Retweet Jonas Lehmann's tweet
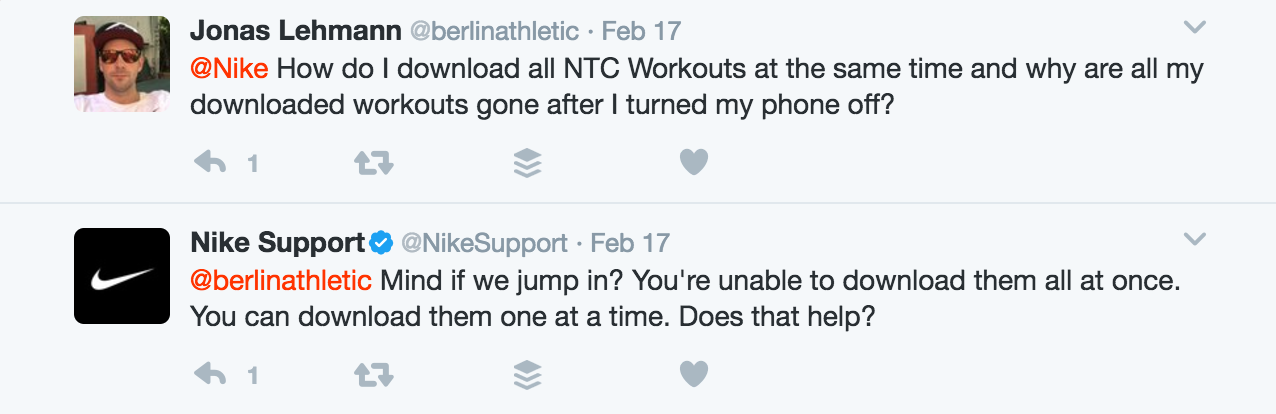Screen dimensions: 1276x414 point(374,162)
